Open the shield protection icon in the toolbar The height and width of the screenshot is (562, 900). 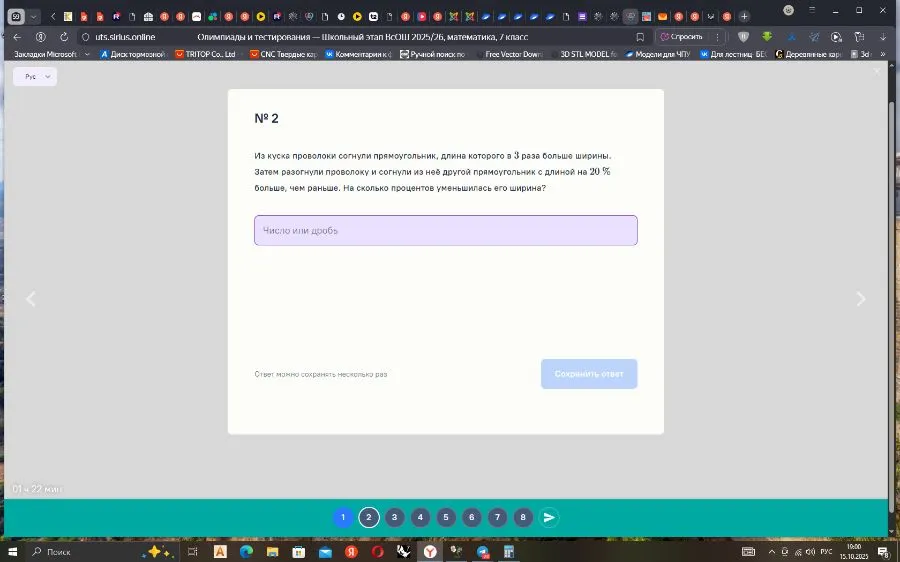pyautogui.click(x=743, y=37)
